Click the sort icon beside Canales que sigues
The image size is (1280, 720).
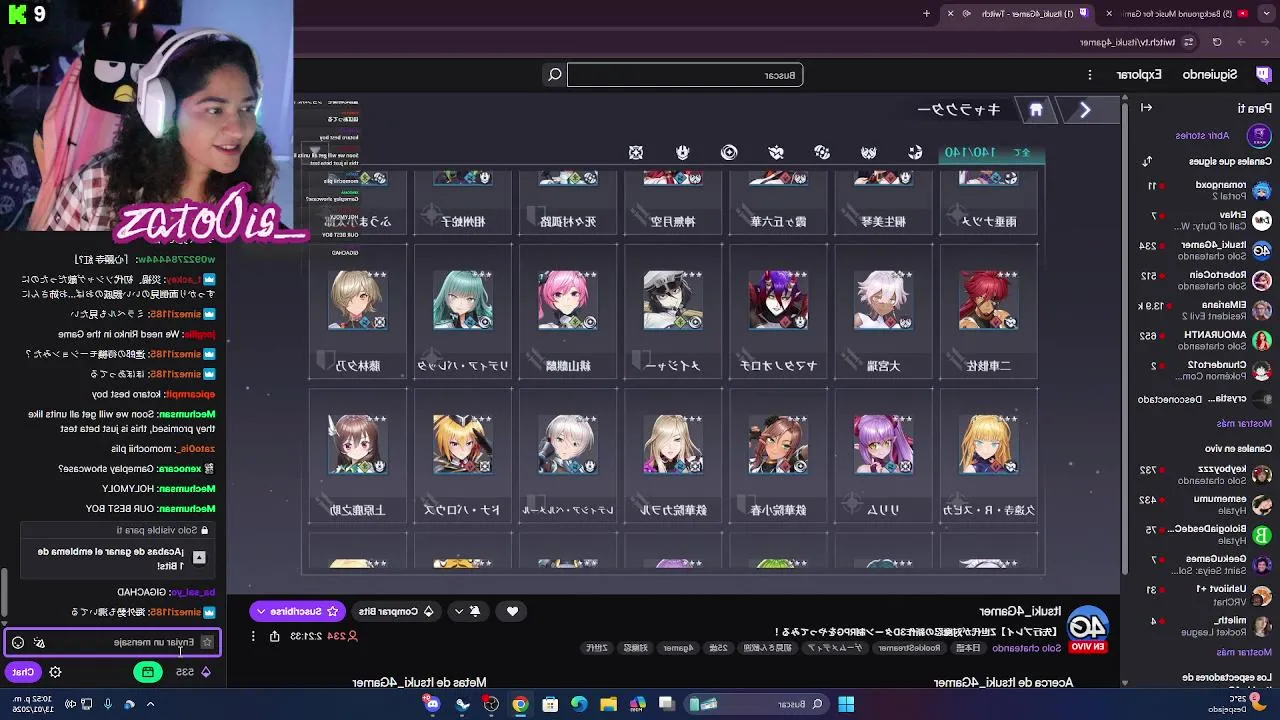(x=1148, y=161)
